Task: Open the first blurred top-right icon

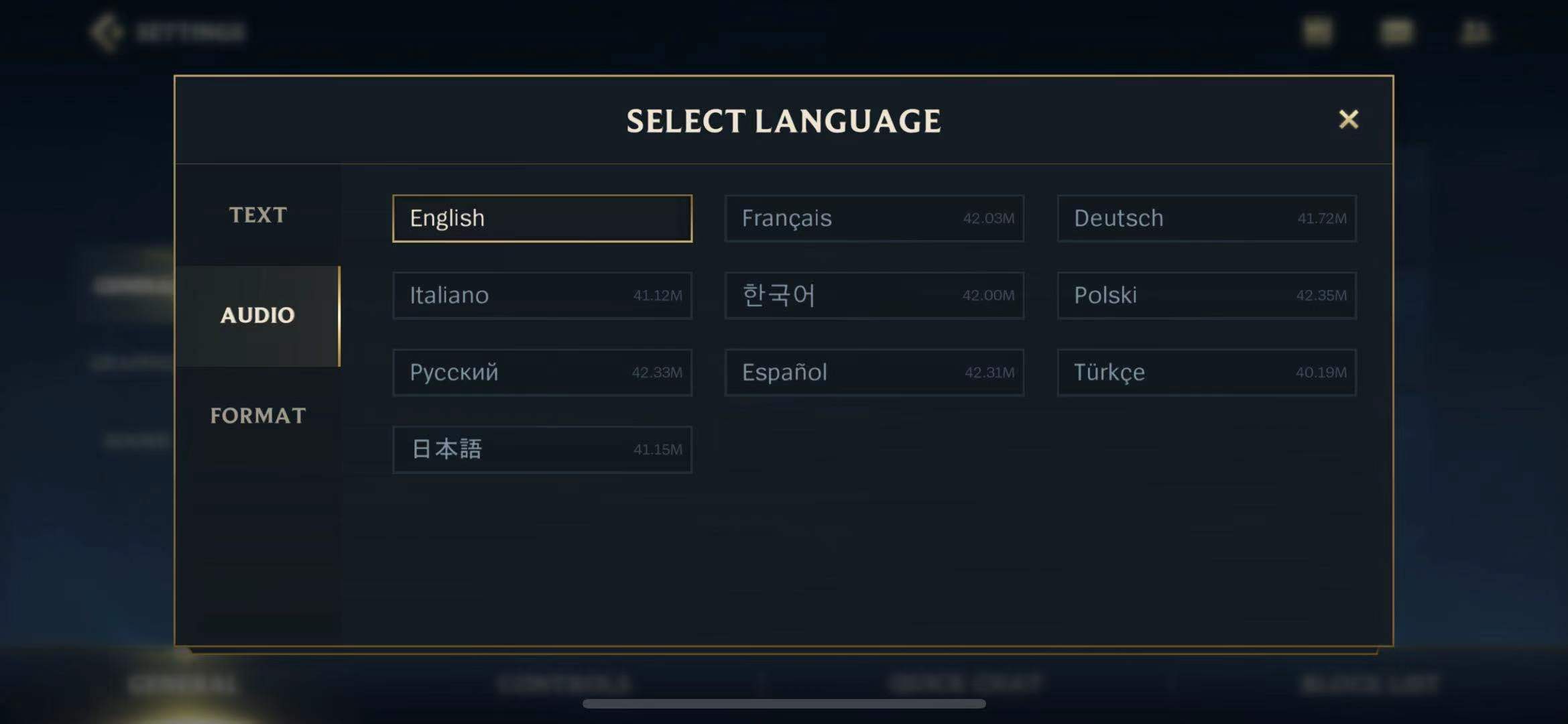Action: pos(1318,32)
